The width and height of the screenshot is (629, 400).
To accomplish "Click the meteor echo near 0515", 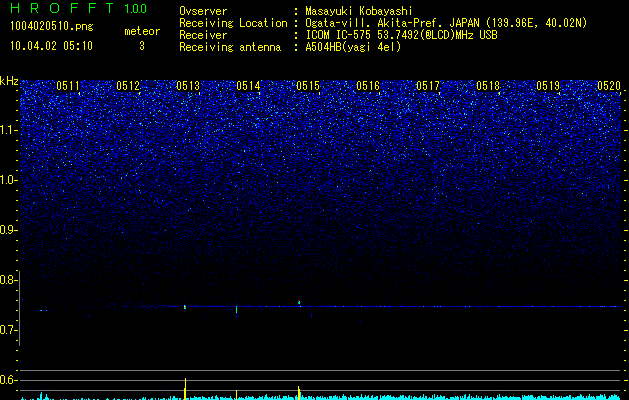I will pyautogui.click(x=299, y=303).
